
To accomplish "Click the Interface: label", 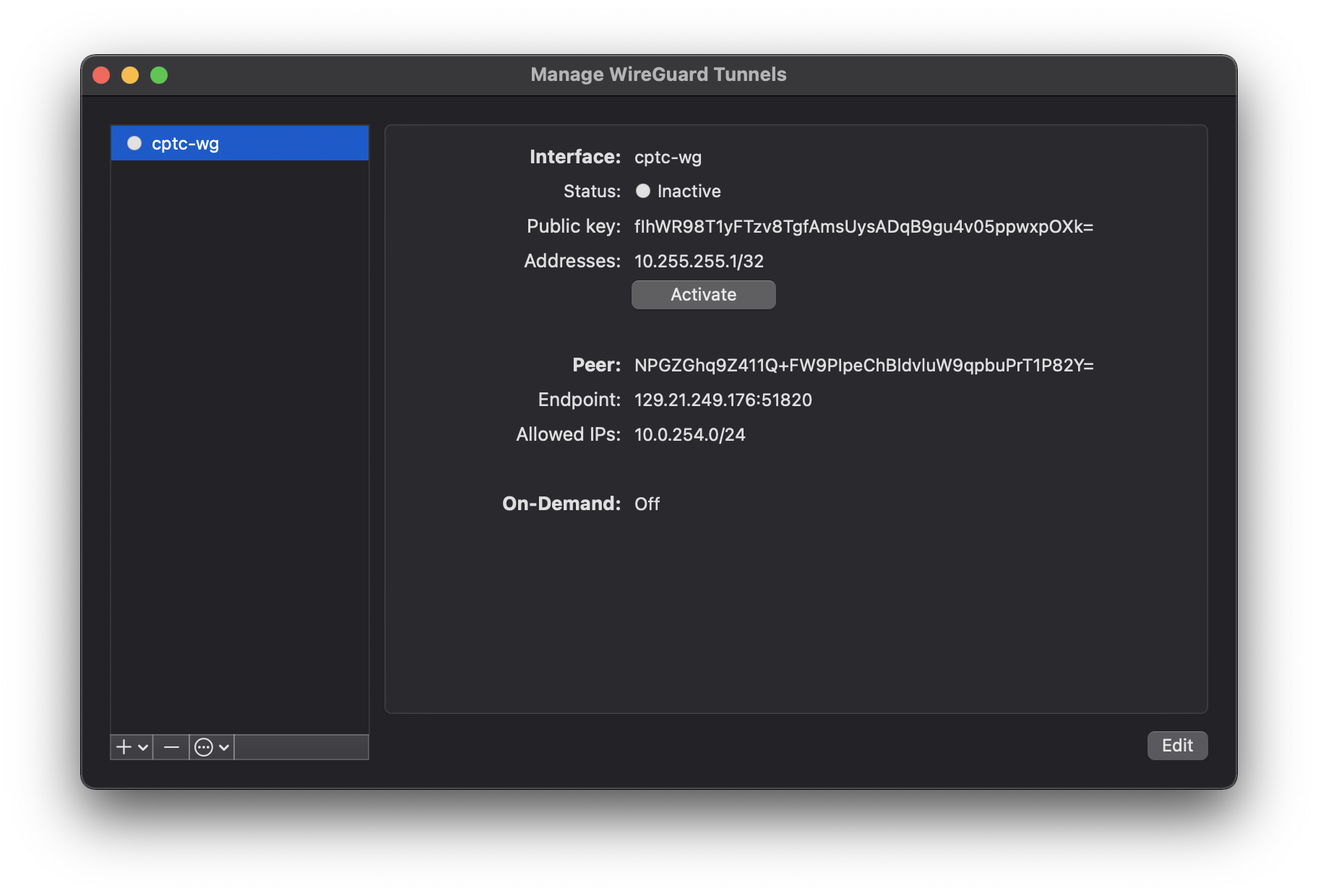I will point(575,157).
